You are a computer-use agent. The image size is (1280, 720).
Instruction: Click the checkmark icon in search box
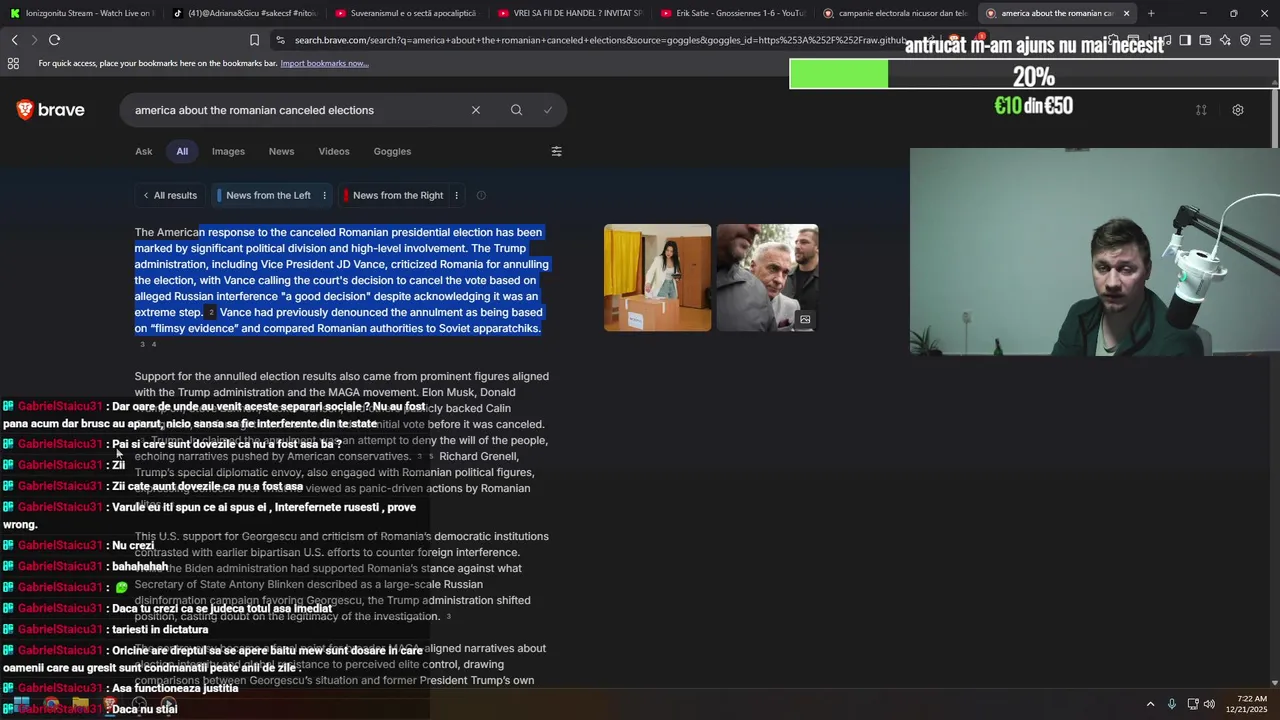click(548, 110)
